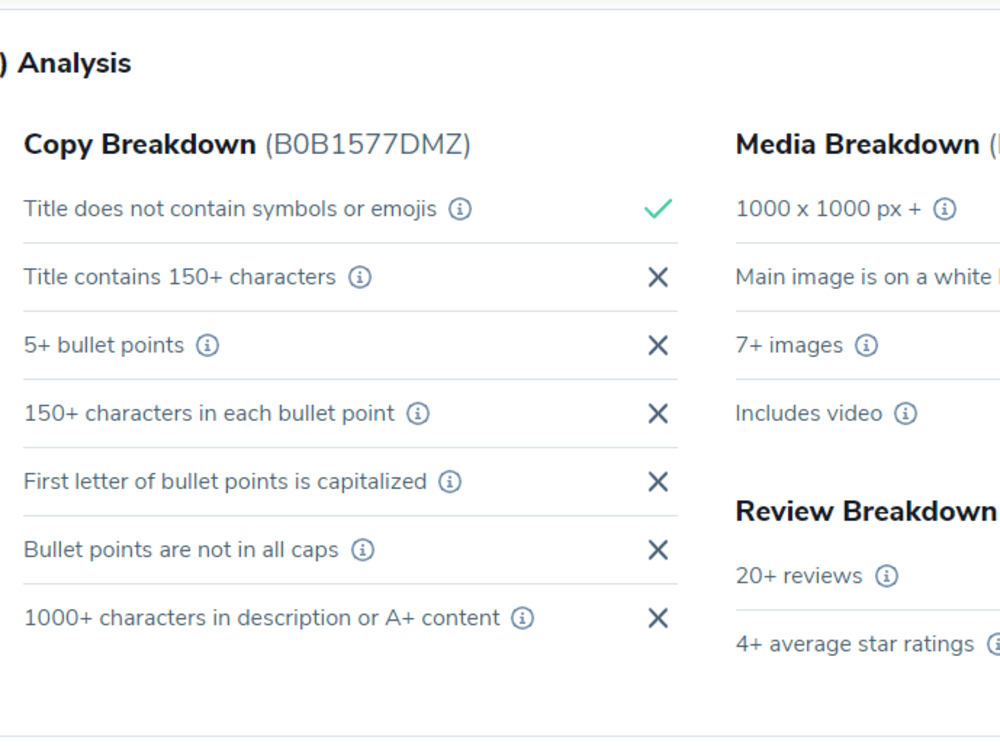Image resolution: width=1000 pixels, height=750 pixels.
Task: Select the Review Breakdown heading
Action: (x=866, y=511)
